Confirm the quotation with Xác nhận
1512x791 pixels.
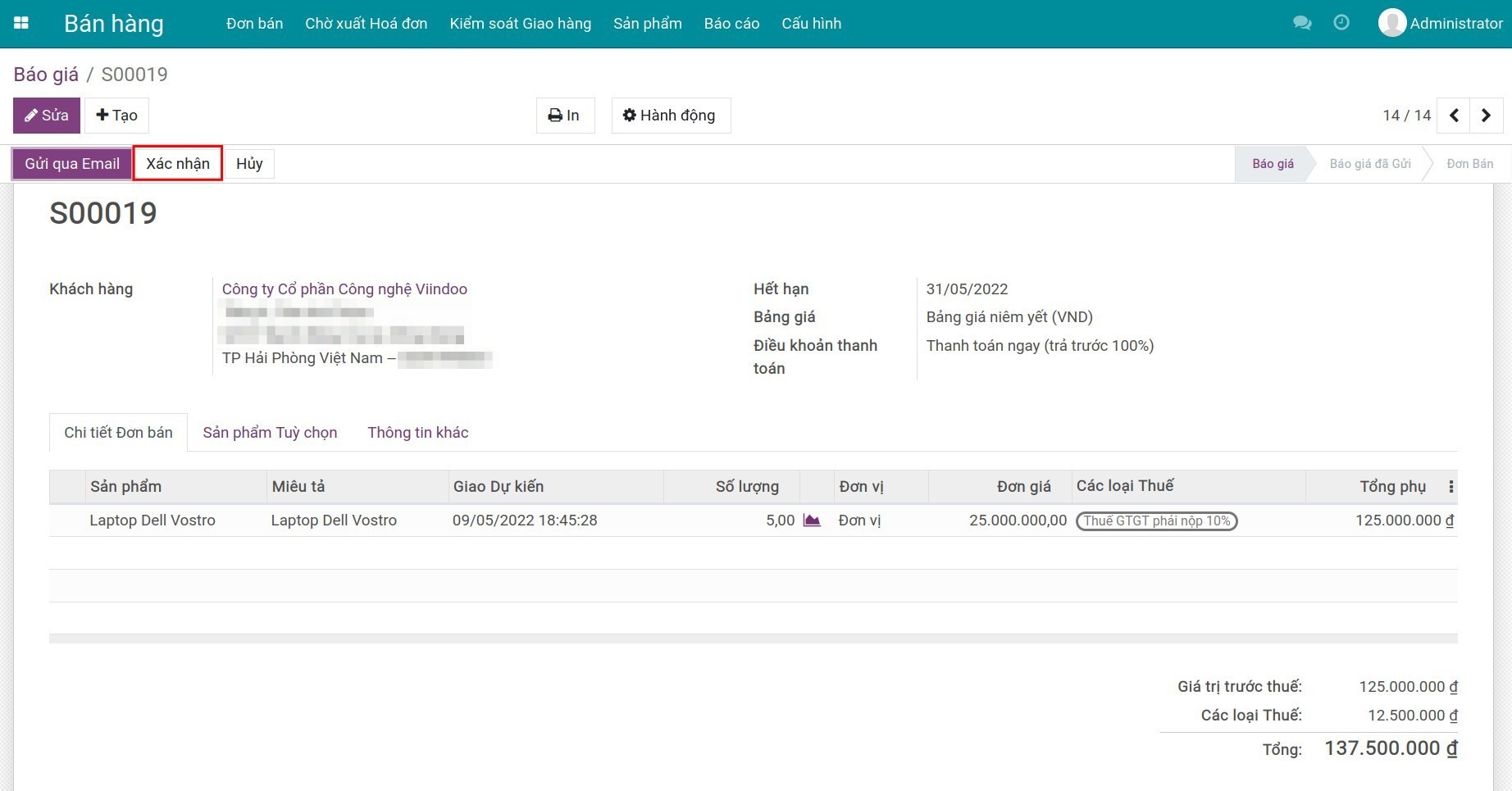[x=178, y=164]
